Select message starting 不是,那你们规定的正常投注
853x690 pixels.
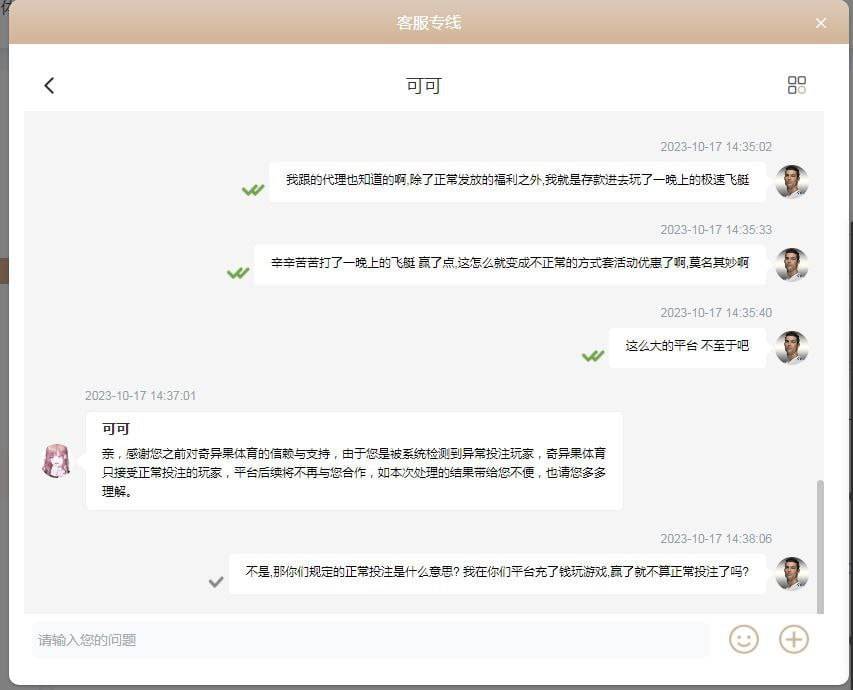497,572
